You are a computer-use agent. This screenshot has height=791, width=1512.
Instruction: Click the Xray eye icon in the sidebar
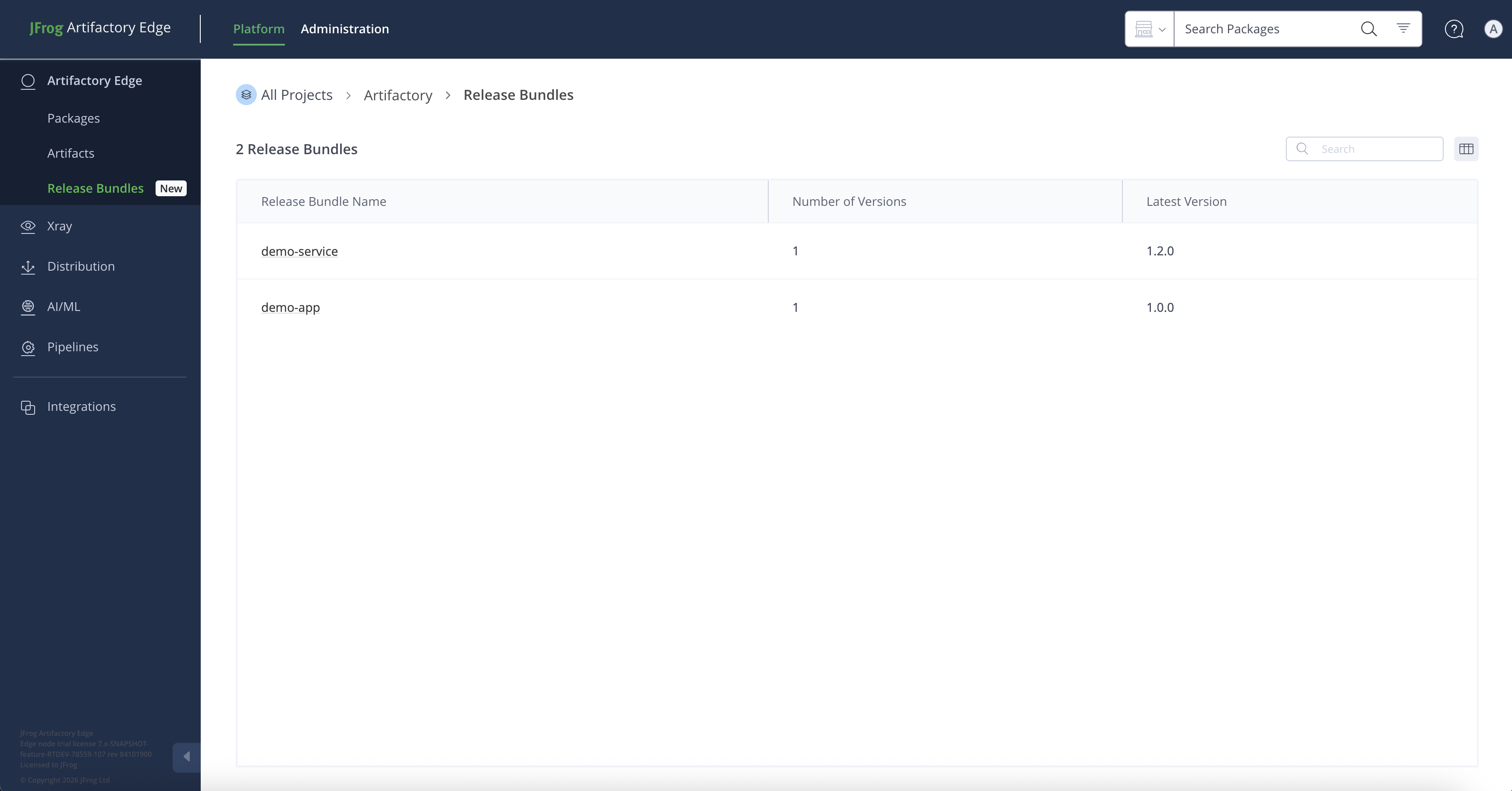click(x=28, y=226)
